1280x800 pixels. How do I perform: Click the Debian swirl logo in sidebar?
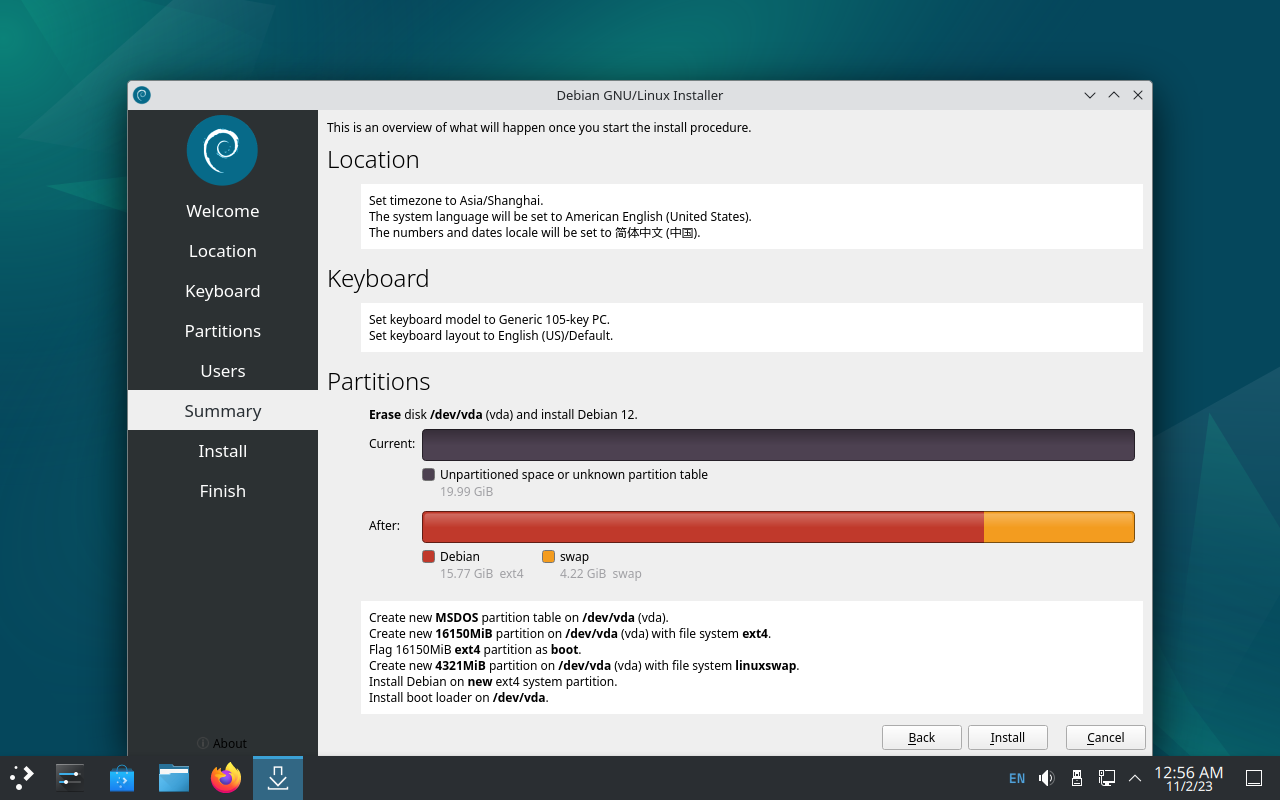point(222,150)
